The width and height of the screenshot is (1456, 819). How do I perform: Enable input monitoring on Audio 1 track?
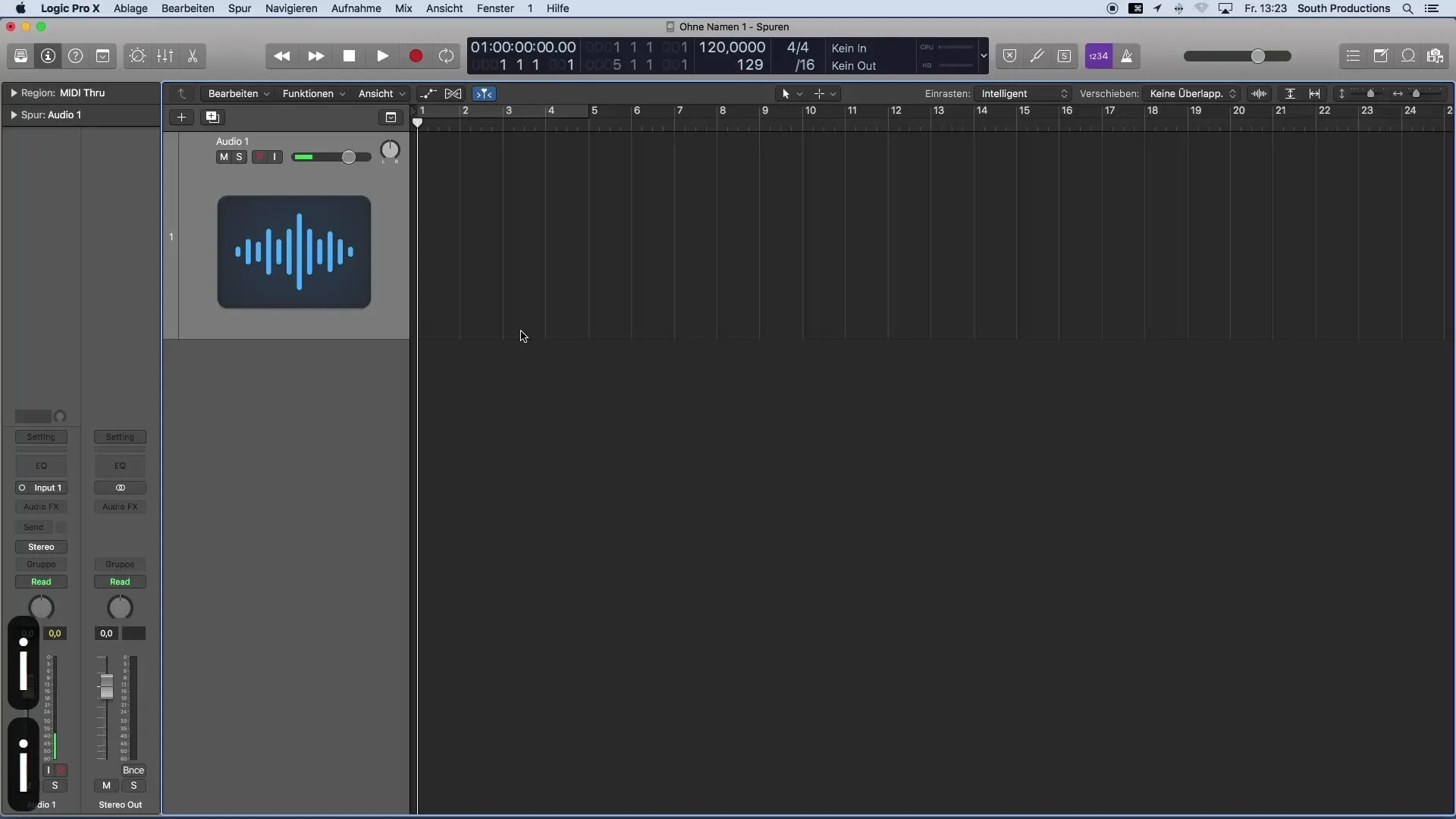[275, 157]
